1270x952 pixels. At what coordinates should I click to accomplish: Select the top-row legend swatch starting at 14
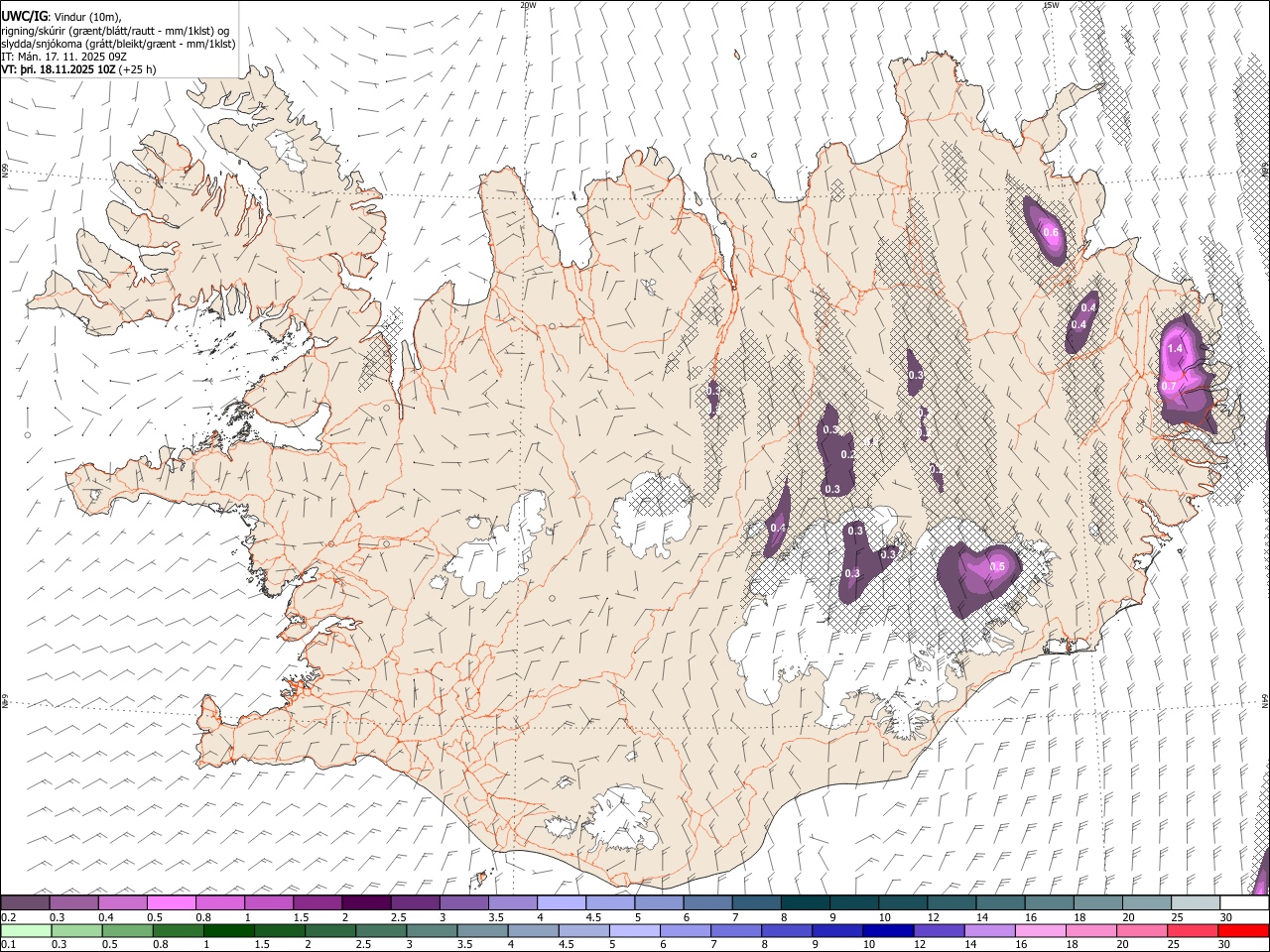click(999, 903)
